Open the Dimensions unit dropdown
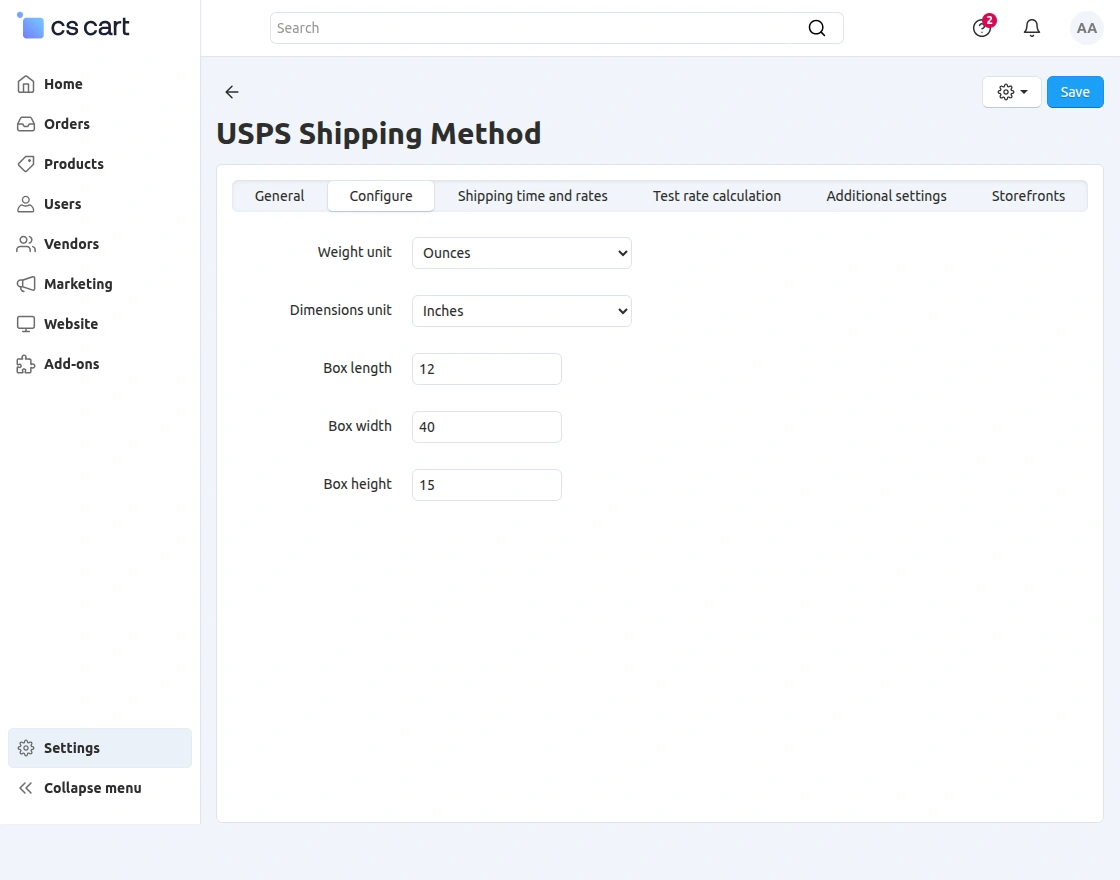This screenshot has height=880, width=1120. (521, 311)
